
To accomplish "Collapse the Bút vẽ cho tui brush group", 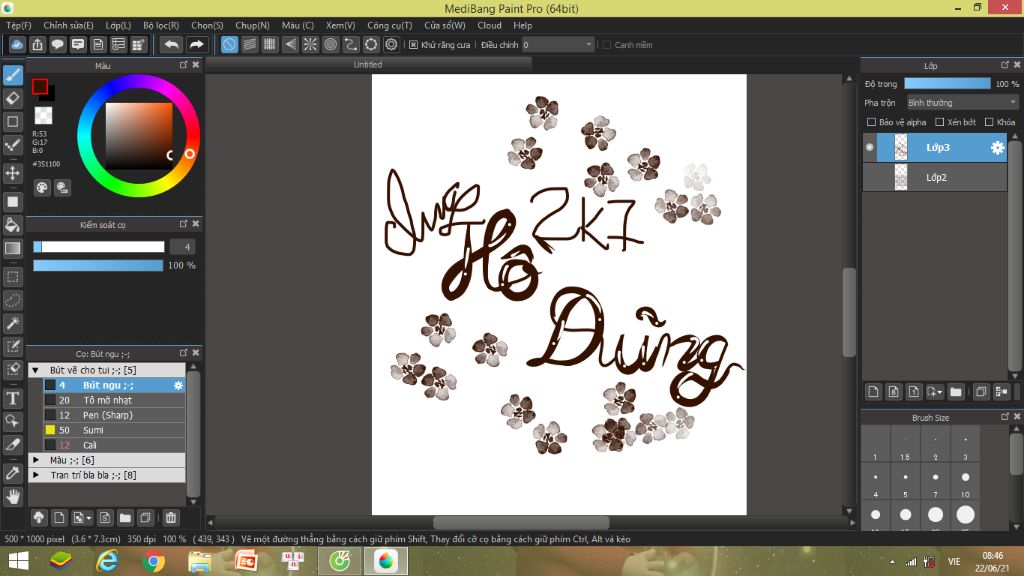I will point(36,370).
